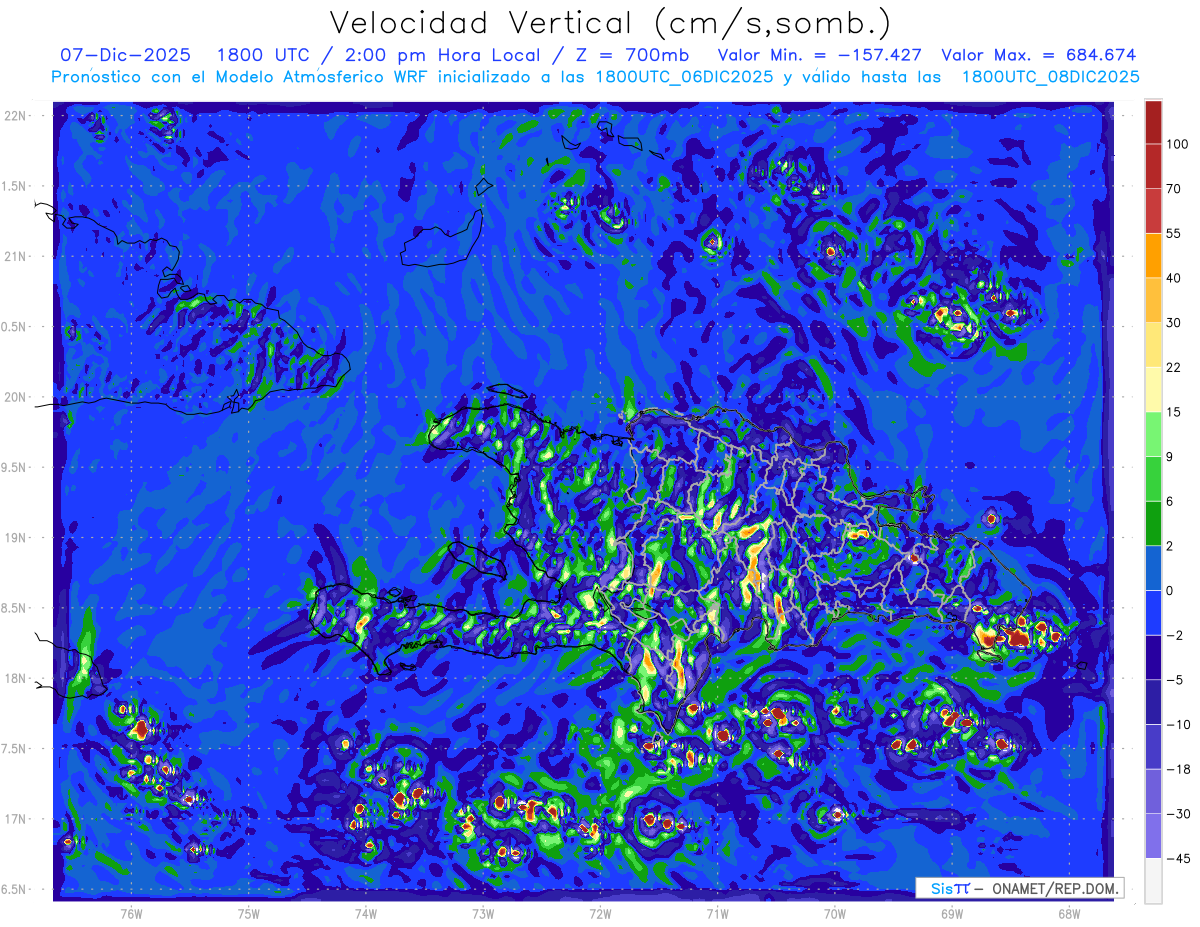
Task: Click the colorbar label '0'
Action: tap(1170, 591)
